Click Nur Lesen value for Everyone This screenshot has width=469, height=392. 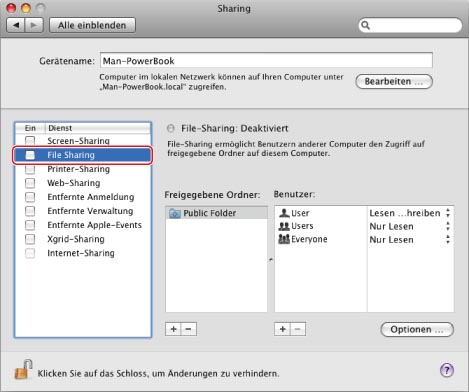391,240
